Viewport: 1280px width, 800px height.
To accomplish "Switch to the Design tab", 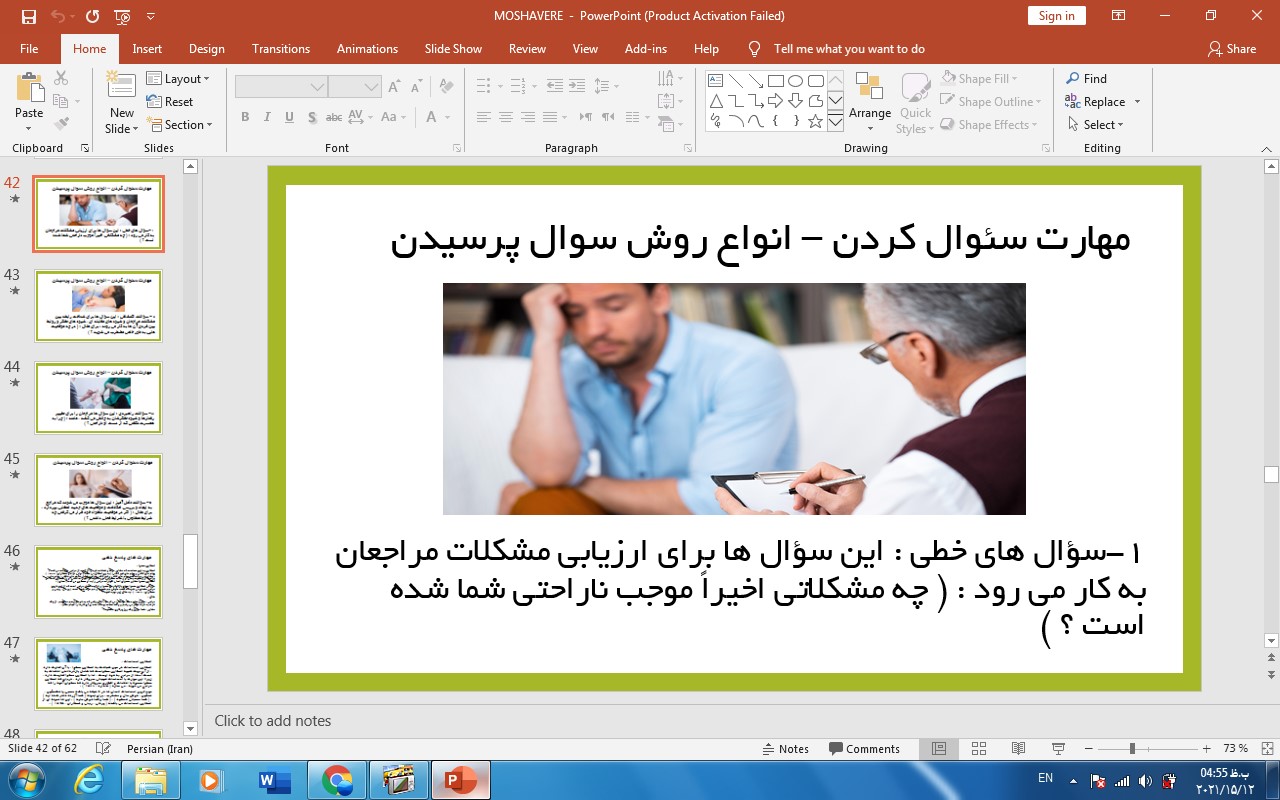I will coord(206,48).
